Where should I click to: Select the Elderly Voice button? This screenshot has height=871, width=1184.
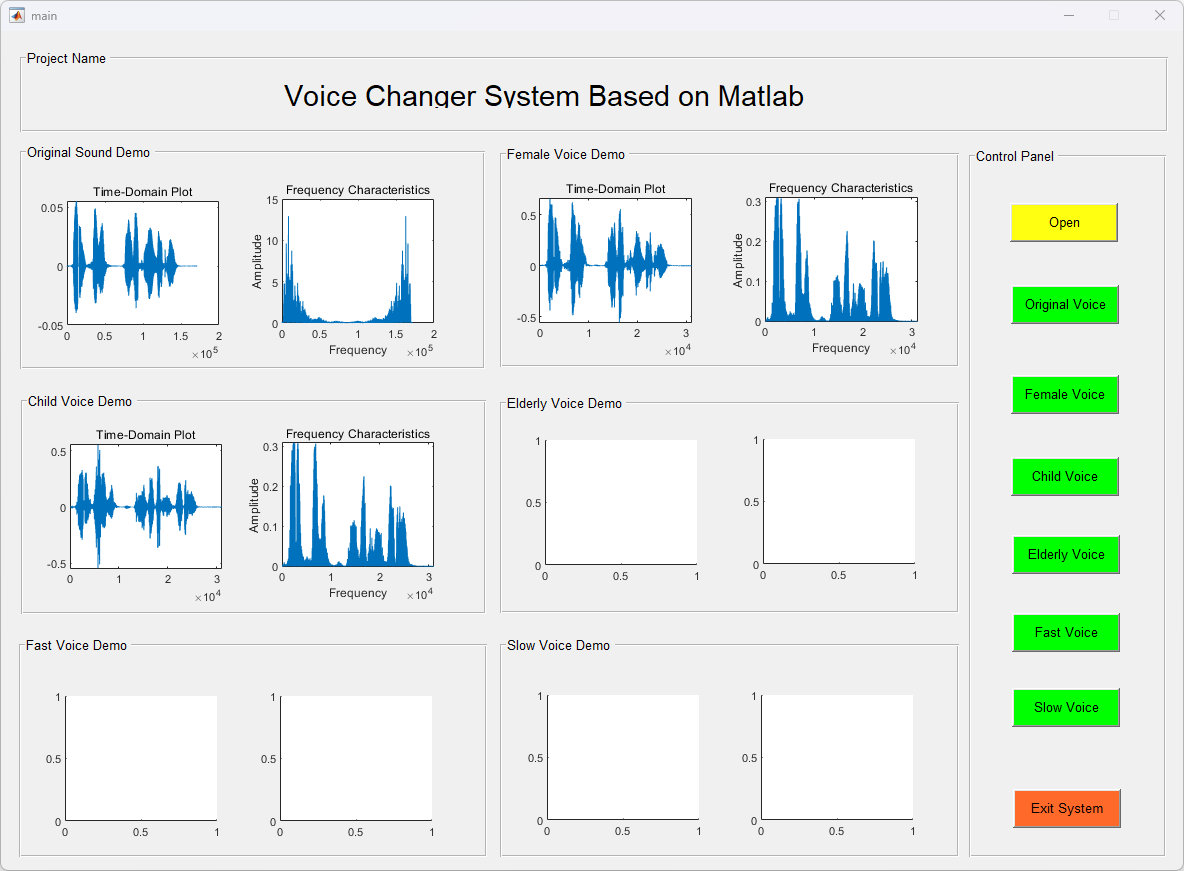(x=1065, y=555)
